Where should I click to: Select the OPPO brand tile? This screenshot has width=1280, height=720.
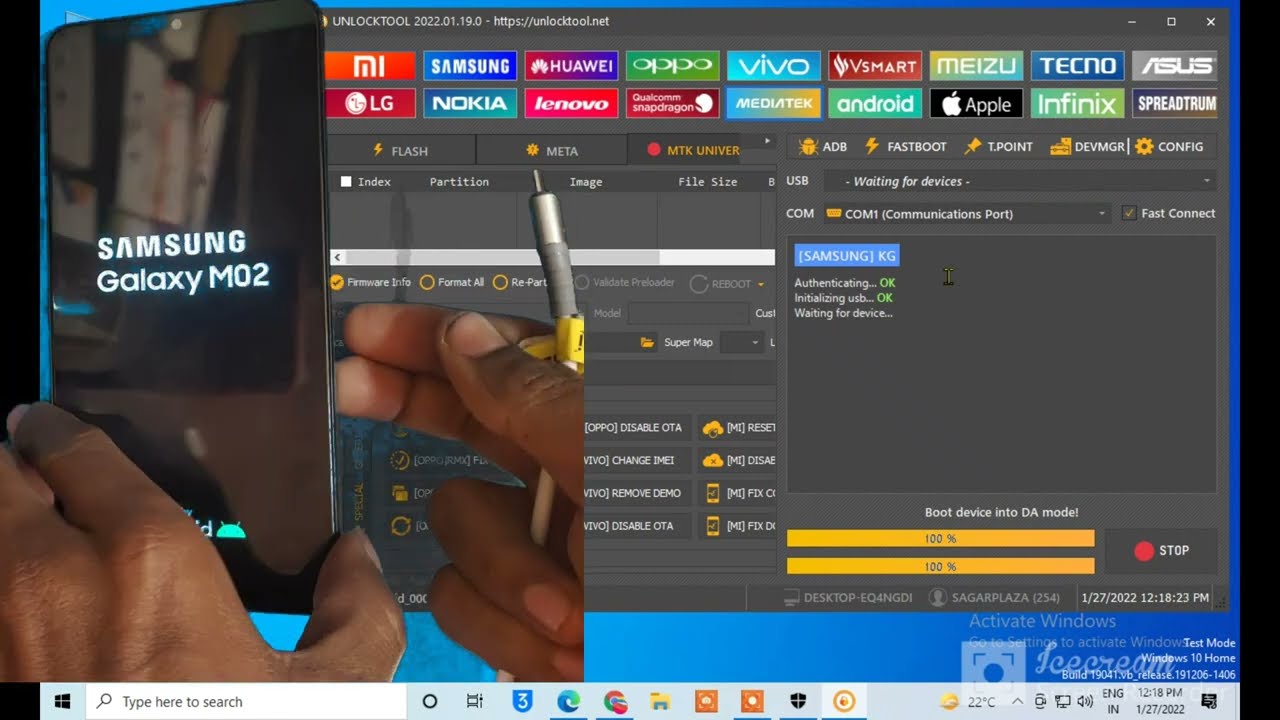click(673, 66)
